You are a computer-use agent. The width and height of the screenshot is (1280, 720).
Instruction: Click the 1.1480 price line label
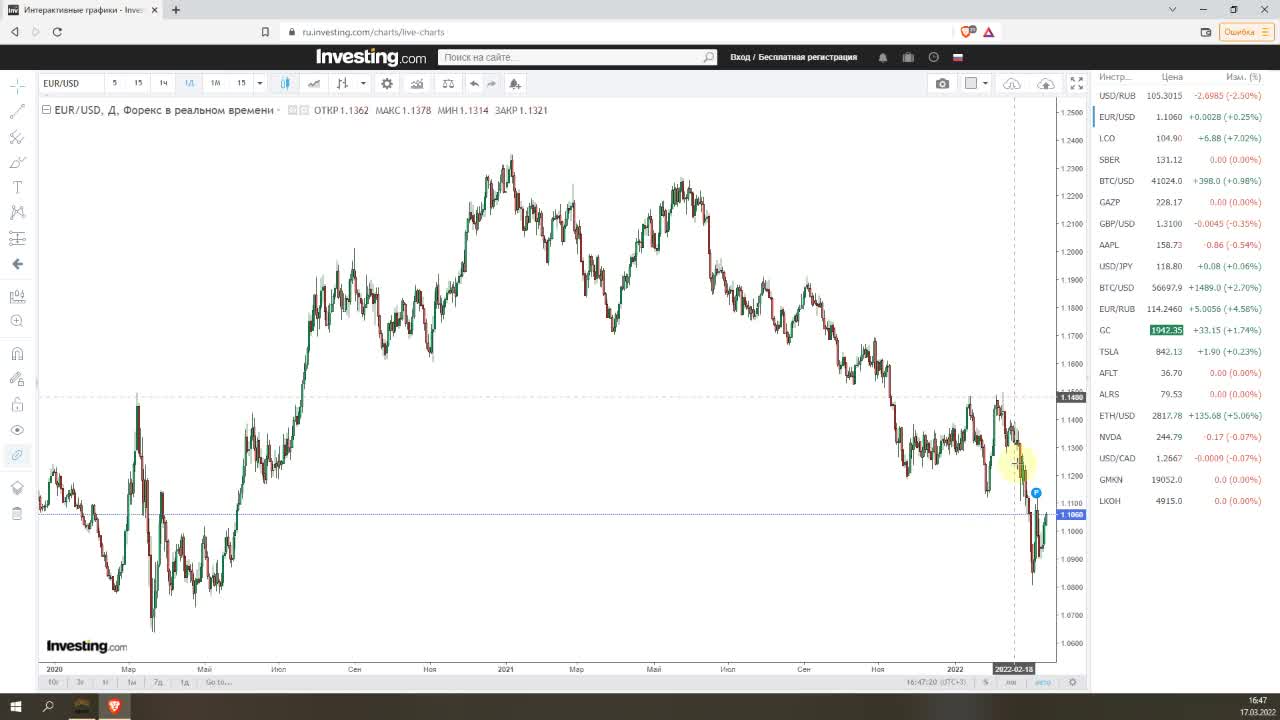coord(1071,397)
